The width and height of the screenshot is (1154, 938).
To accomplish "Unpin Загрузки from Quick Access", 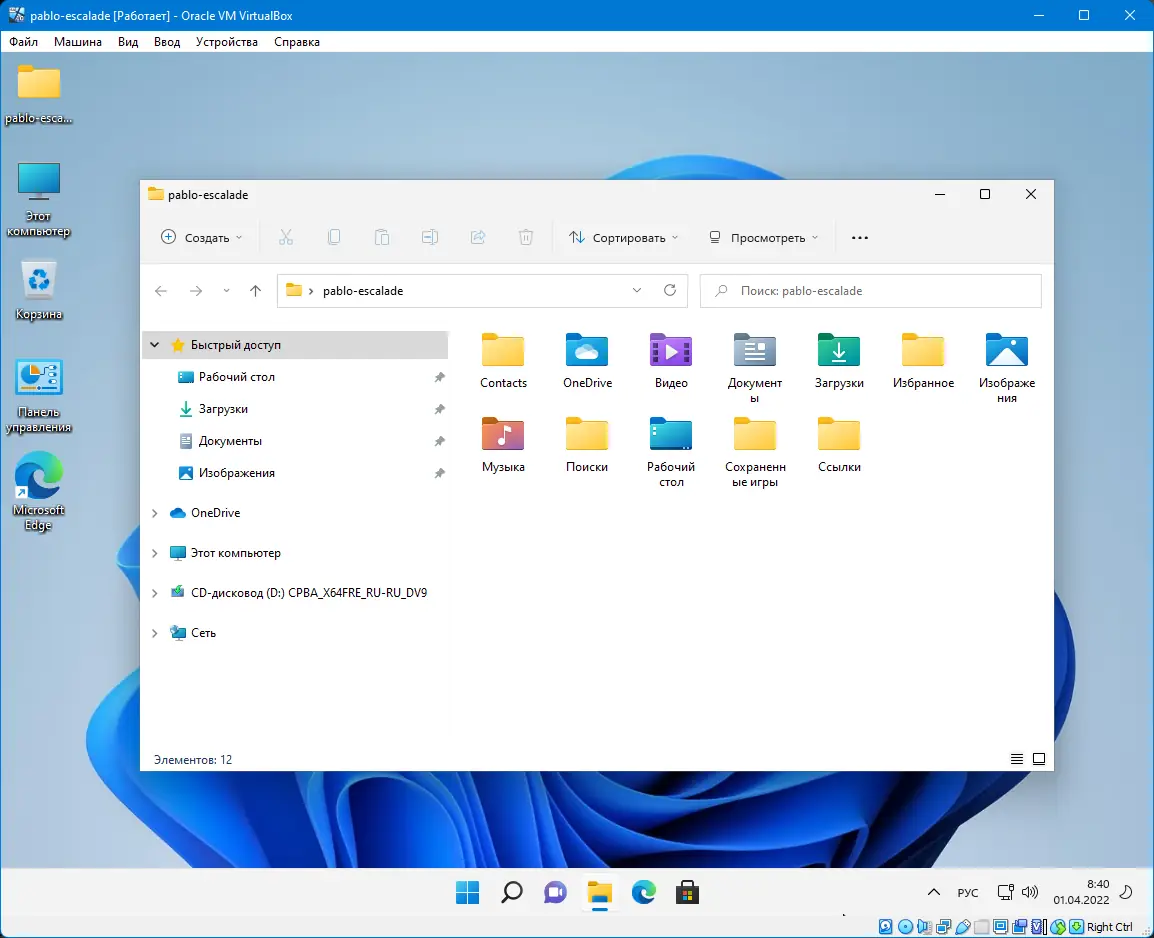I will (x=439, y=409).
